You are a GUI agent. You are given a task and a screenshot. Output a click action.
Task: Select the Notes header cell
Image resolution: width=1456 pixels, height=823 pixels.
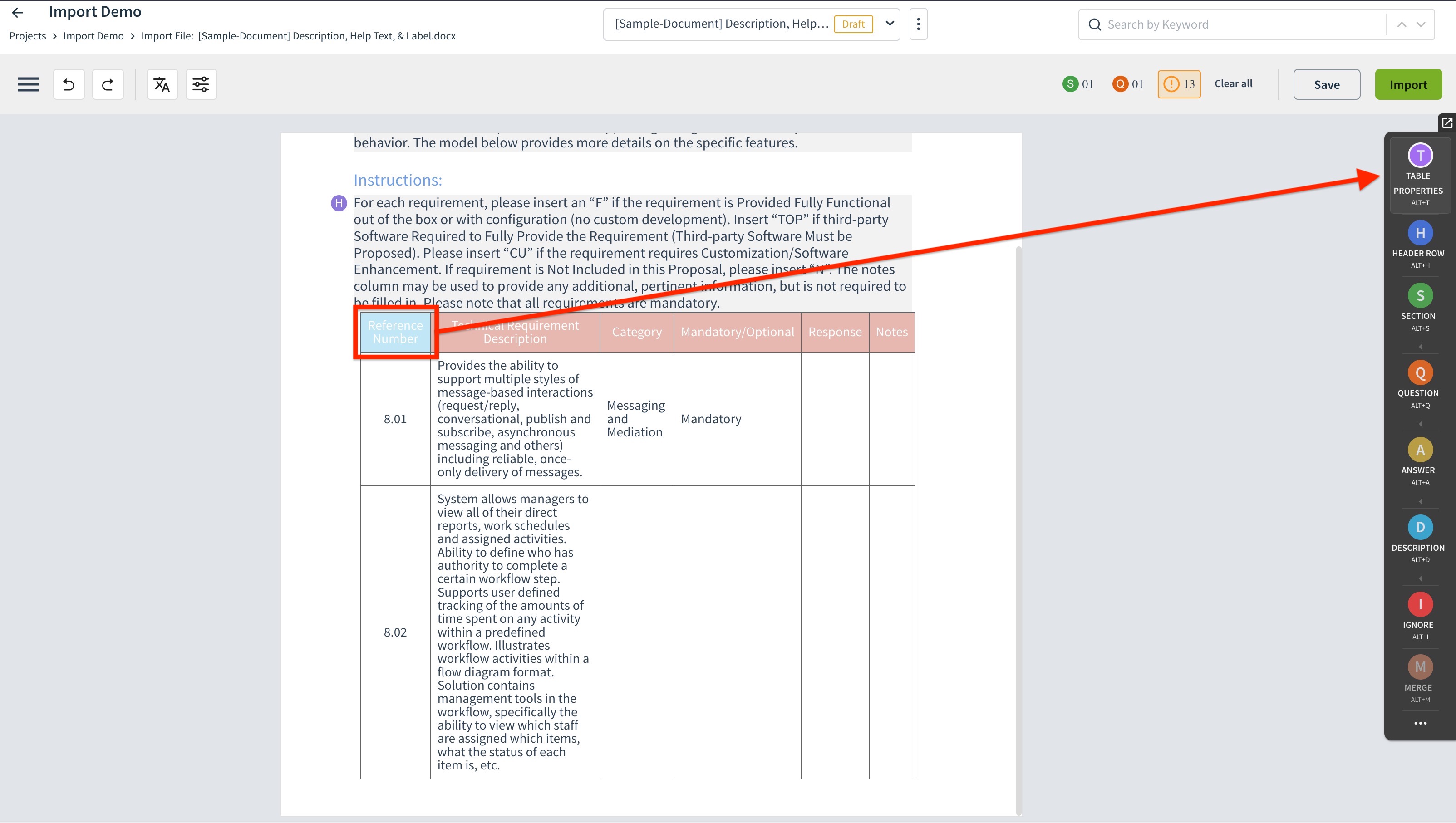pyautogui.click(x=892, y=333)
